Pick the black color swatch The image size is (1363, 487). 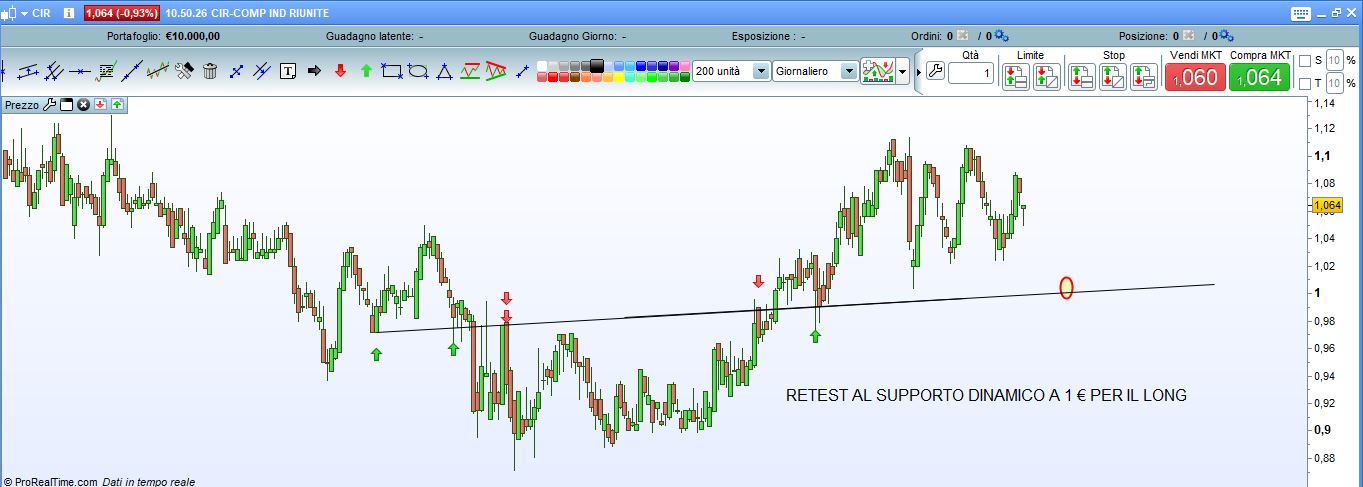point(597,65)
